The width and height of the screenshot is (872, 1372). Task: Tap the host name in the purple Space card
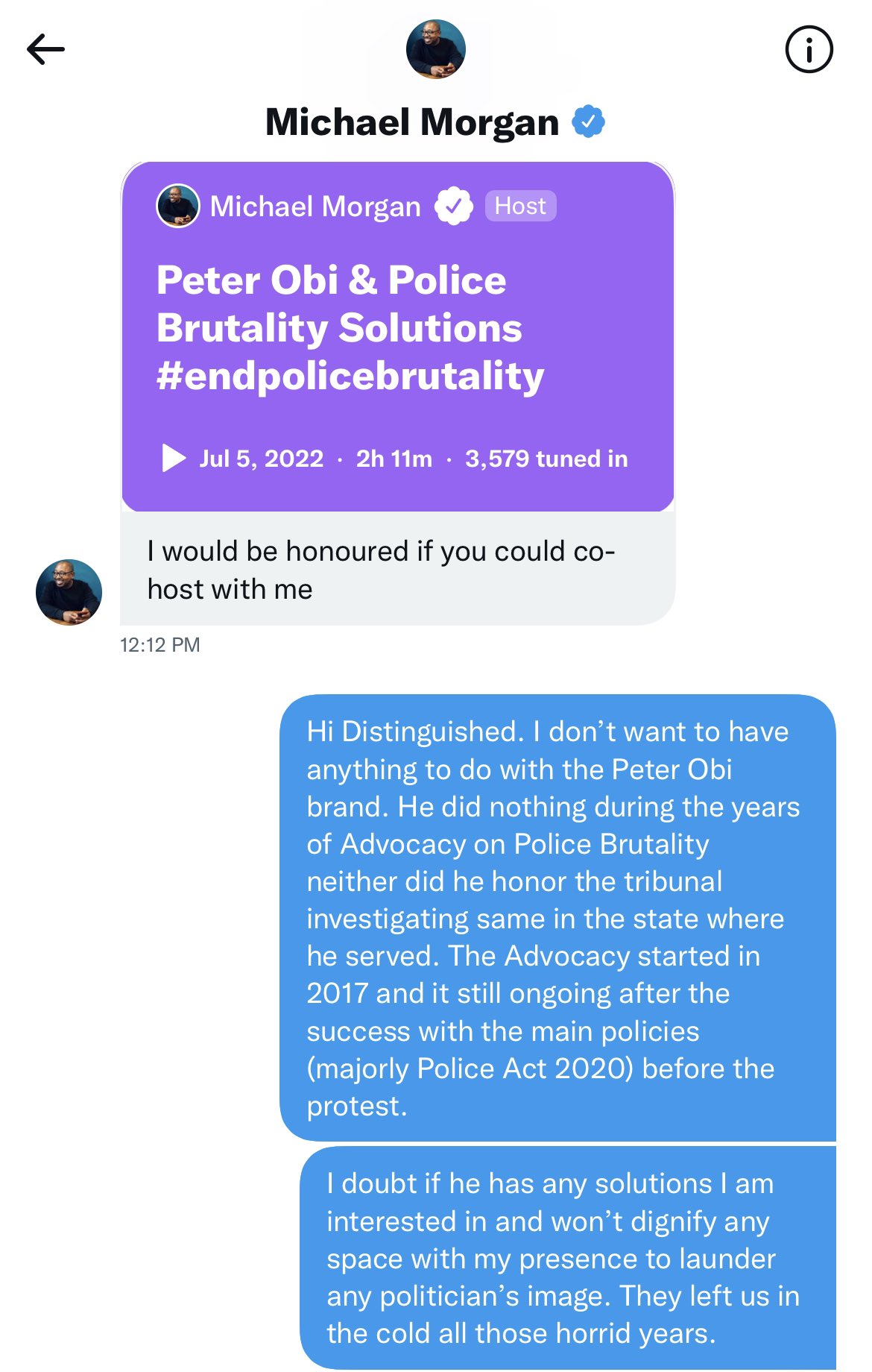315,207
